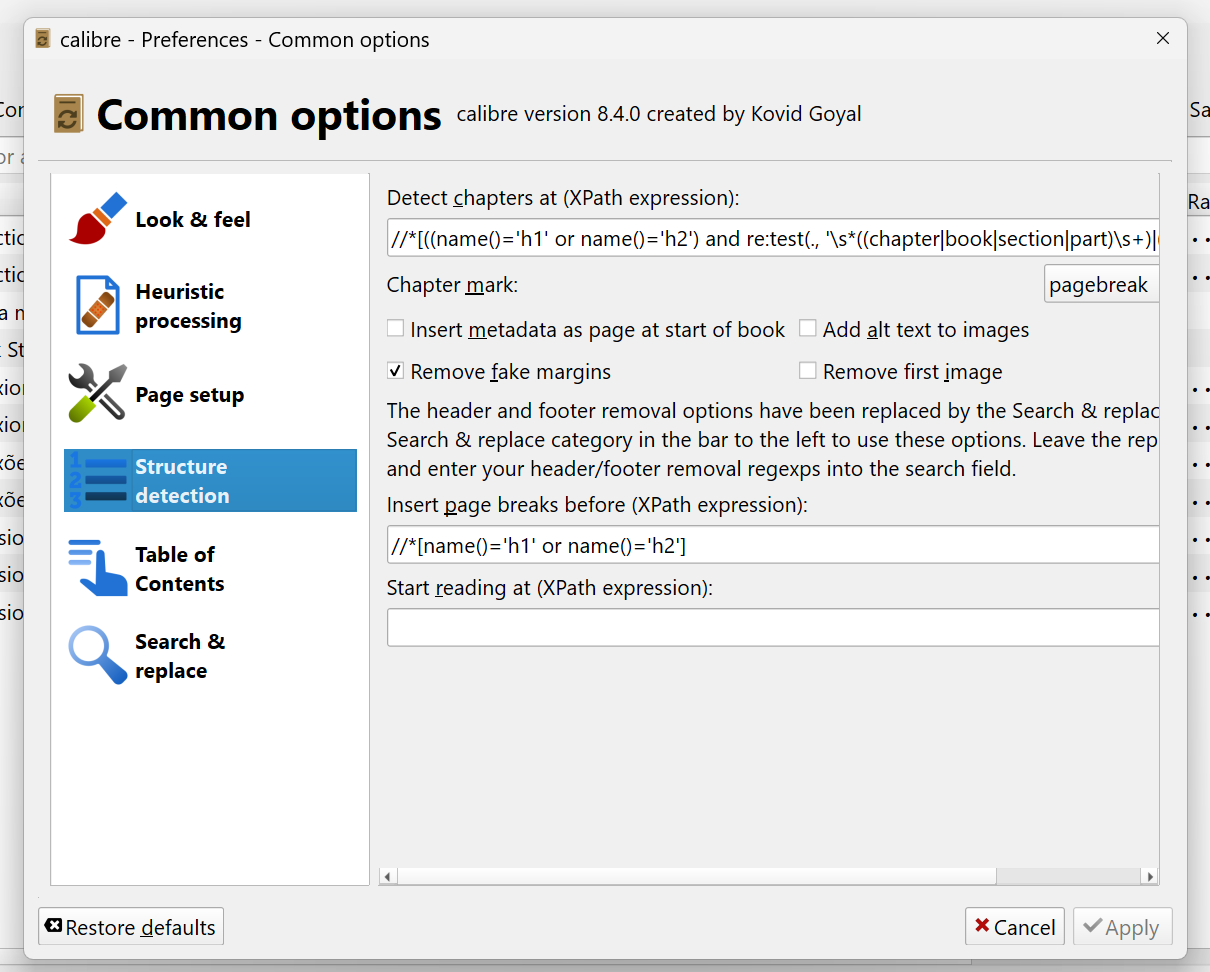Viewport: 1210px width, 972px height.
Task: Tick the Remove first image checkbox
Action: click(x=808, y=371)
